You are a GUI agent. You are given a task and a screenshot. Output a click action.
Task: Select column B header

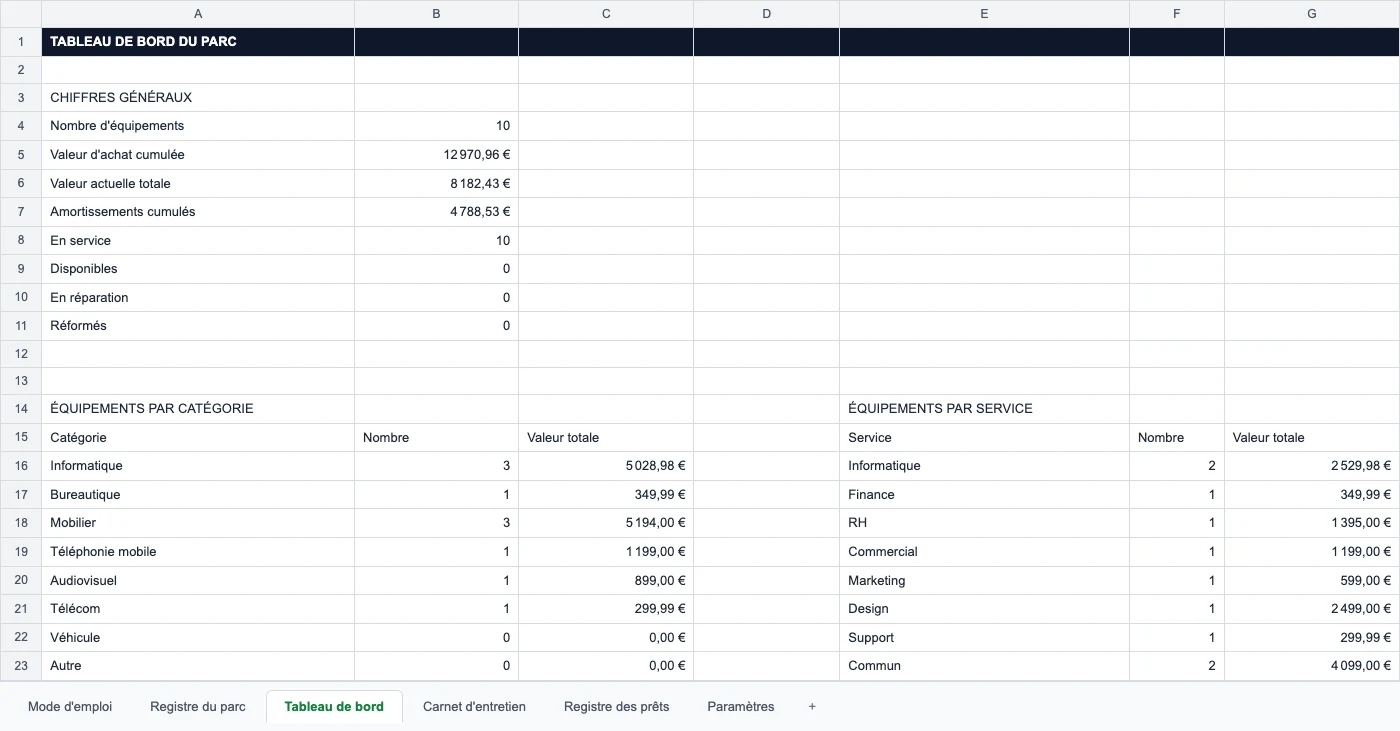pyautogui.click(x=436, y=14)
